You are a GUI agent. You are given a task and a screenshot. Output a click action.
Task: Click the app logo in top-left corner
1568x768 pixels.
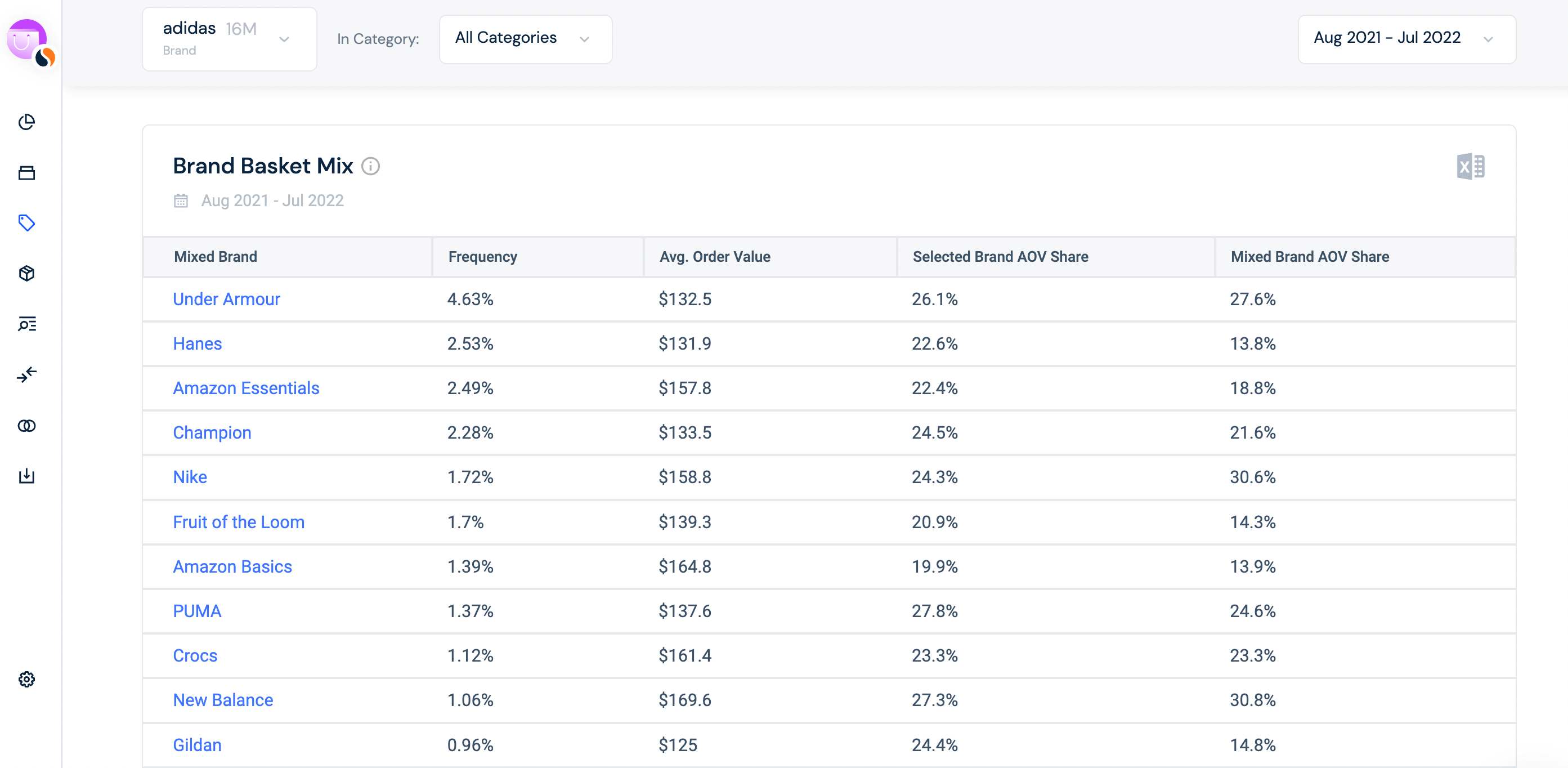28,41
